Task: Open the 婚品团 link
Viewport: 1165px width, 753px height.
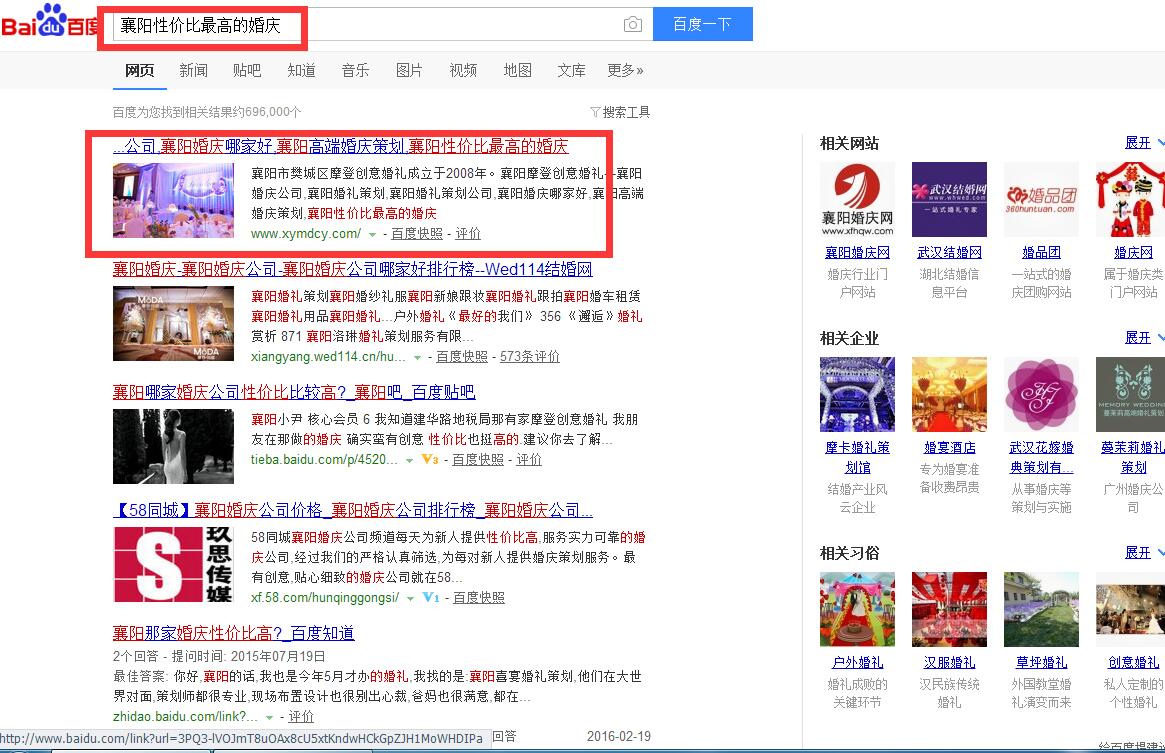Action: [x=1042, y=253]
